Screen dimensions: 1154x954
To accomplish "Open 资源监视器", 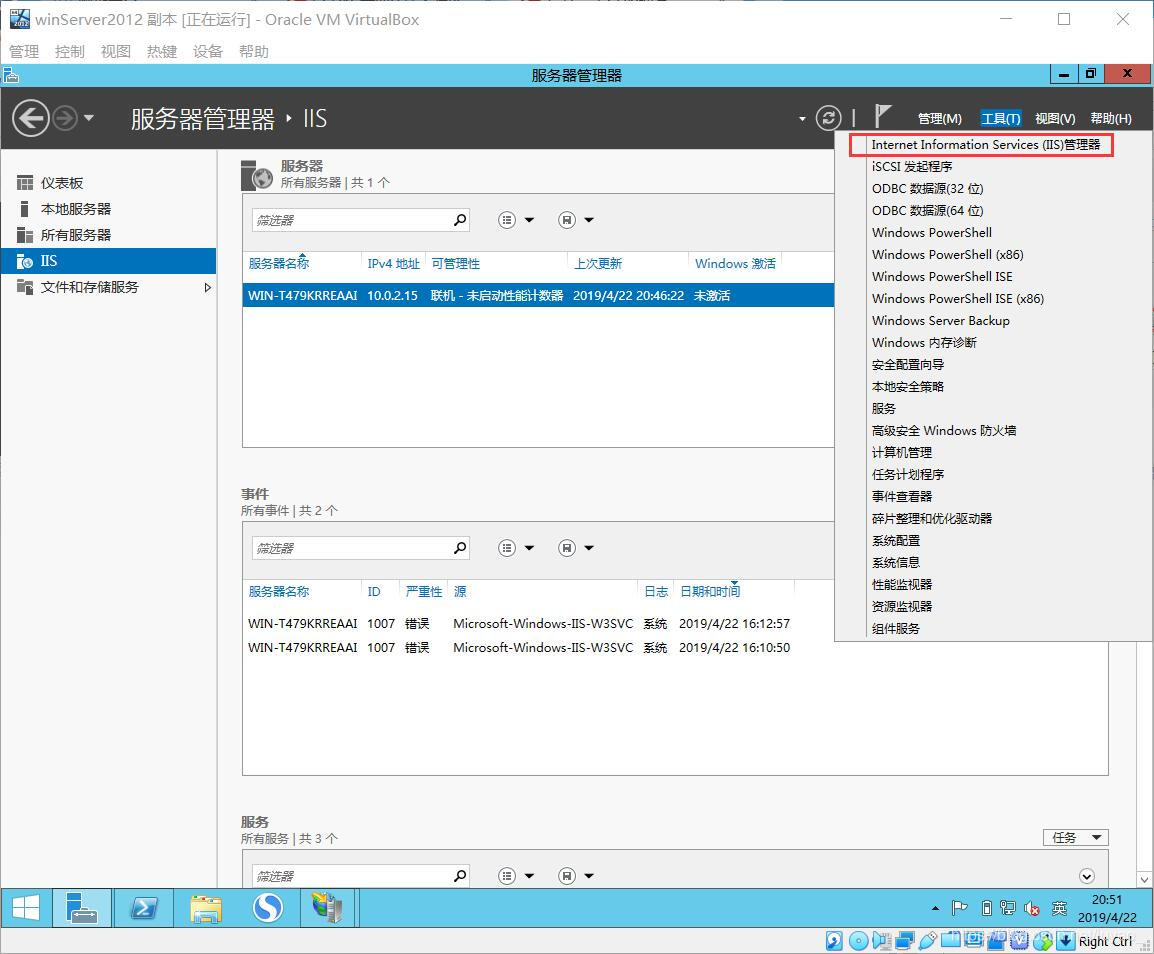I will 902,607.
